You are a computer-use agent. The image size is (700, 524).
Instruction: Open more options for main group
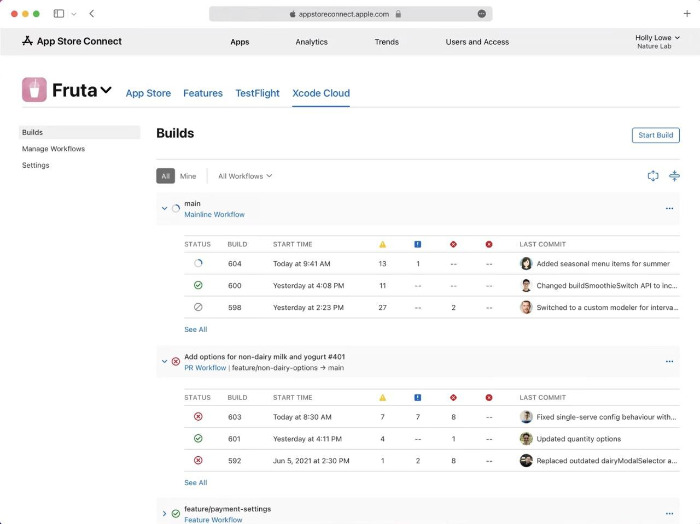(x=669, y=208)
